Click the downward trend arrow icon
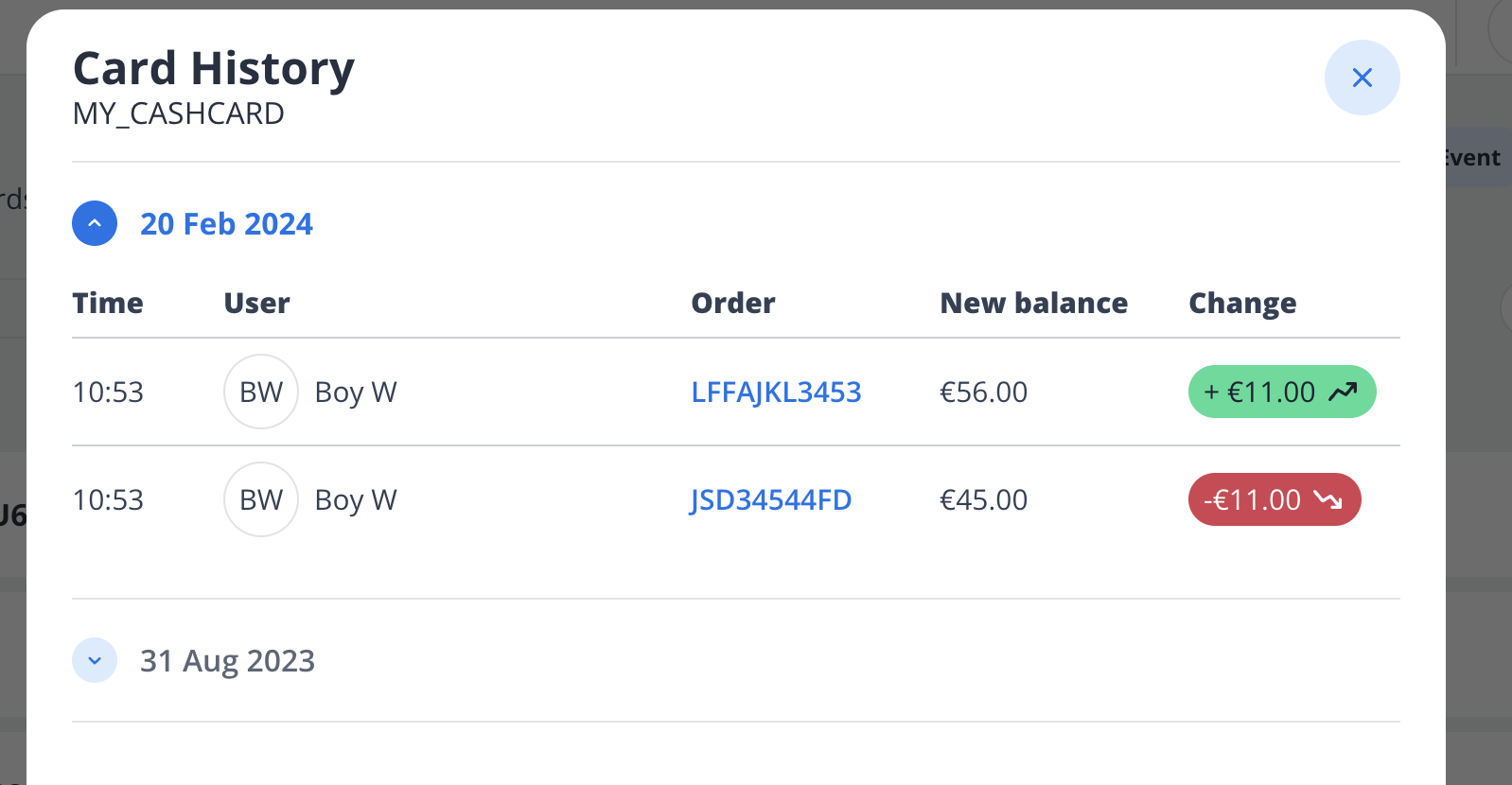1512x785 pixels. click(x=1327, y=499)
